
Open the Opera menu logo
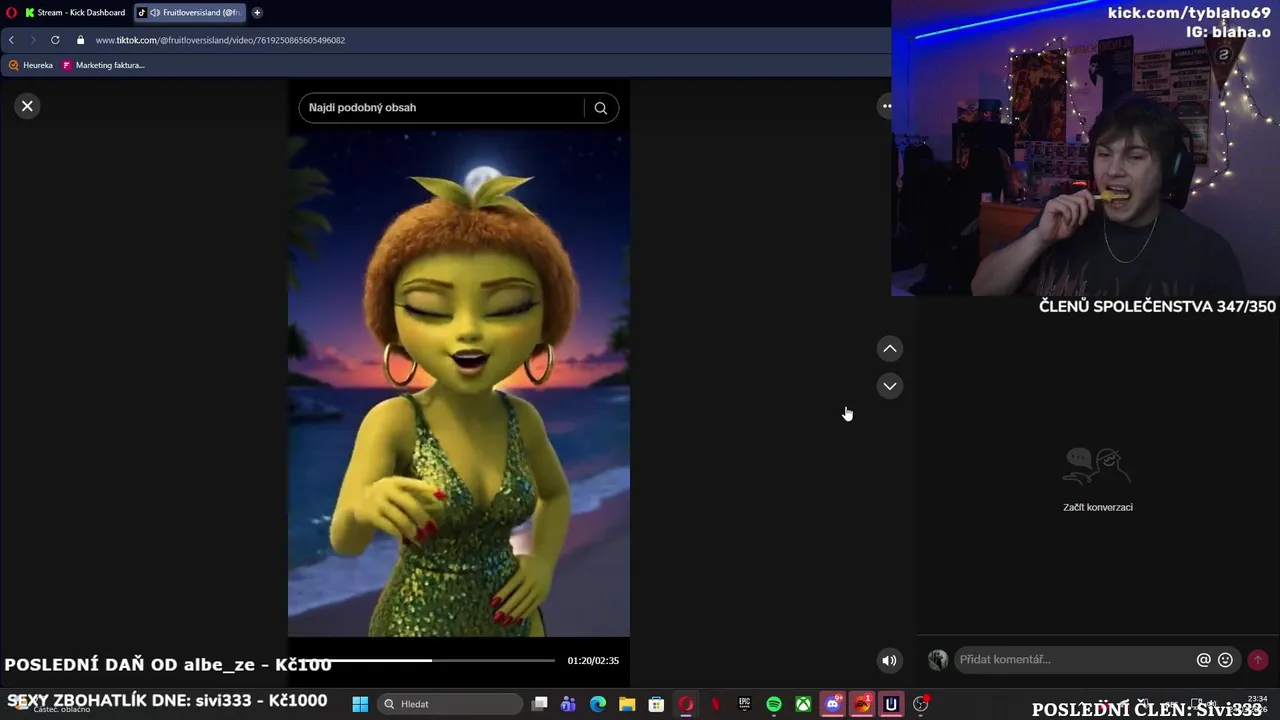click(x=11, y=13)
